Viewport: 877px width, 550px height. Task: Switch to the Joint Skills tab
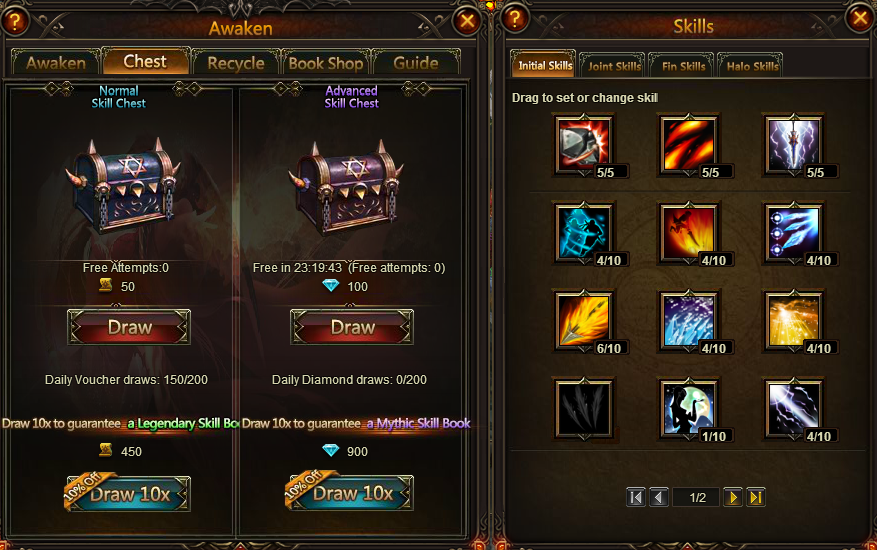(x=614, y=66)
